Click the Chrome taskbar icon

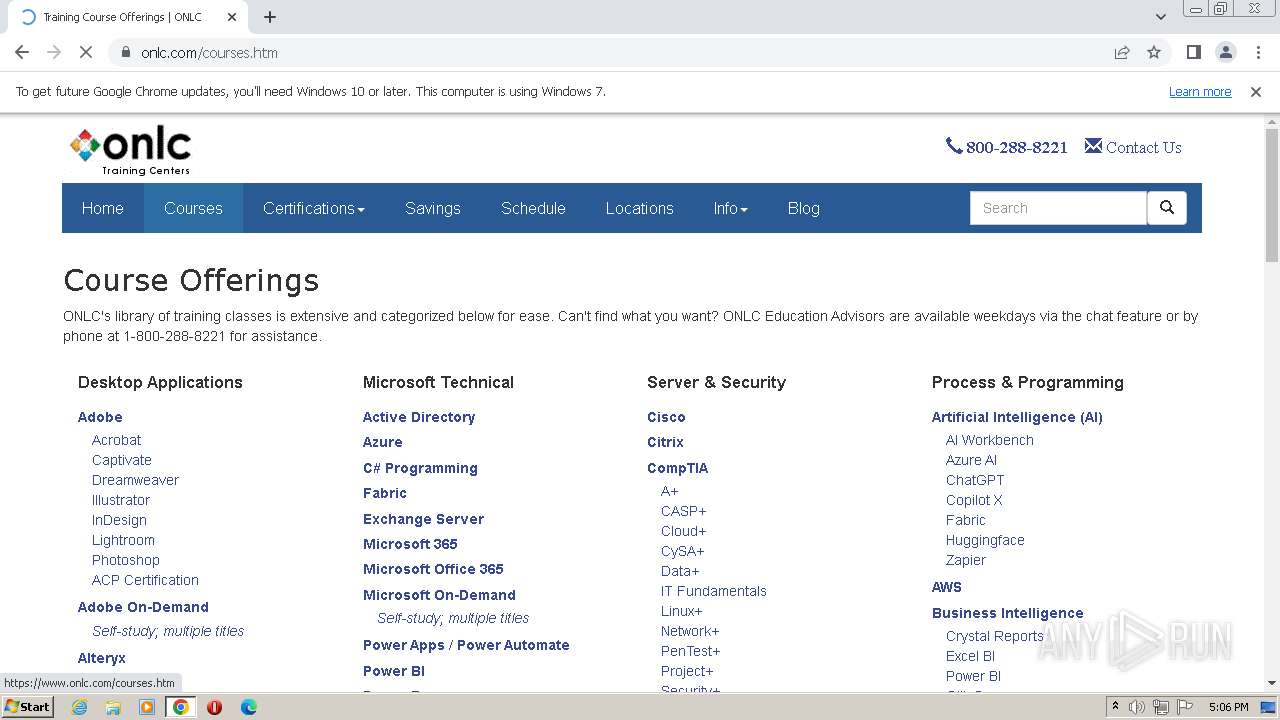[181, 707]
